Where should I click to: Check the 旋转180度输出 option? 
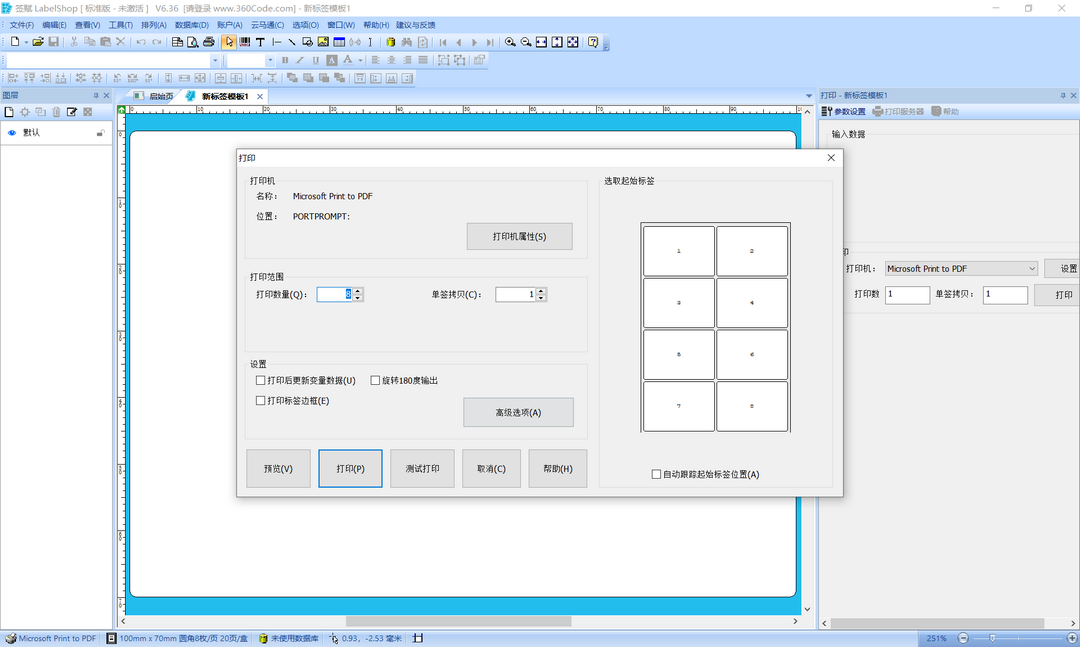click(x=376, y=381)
